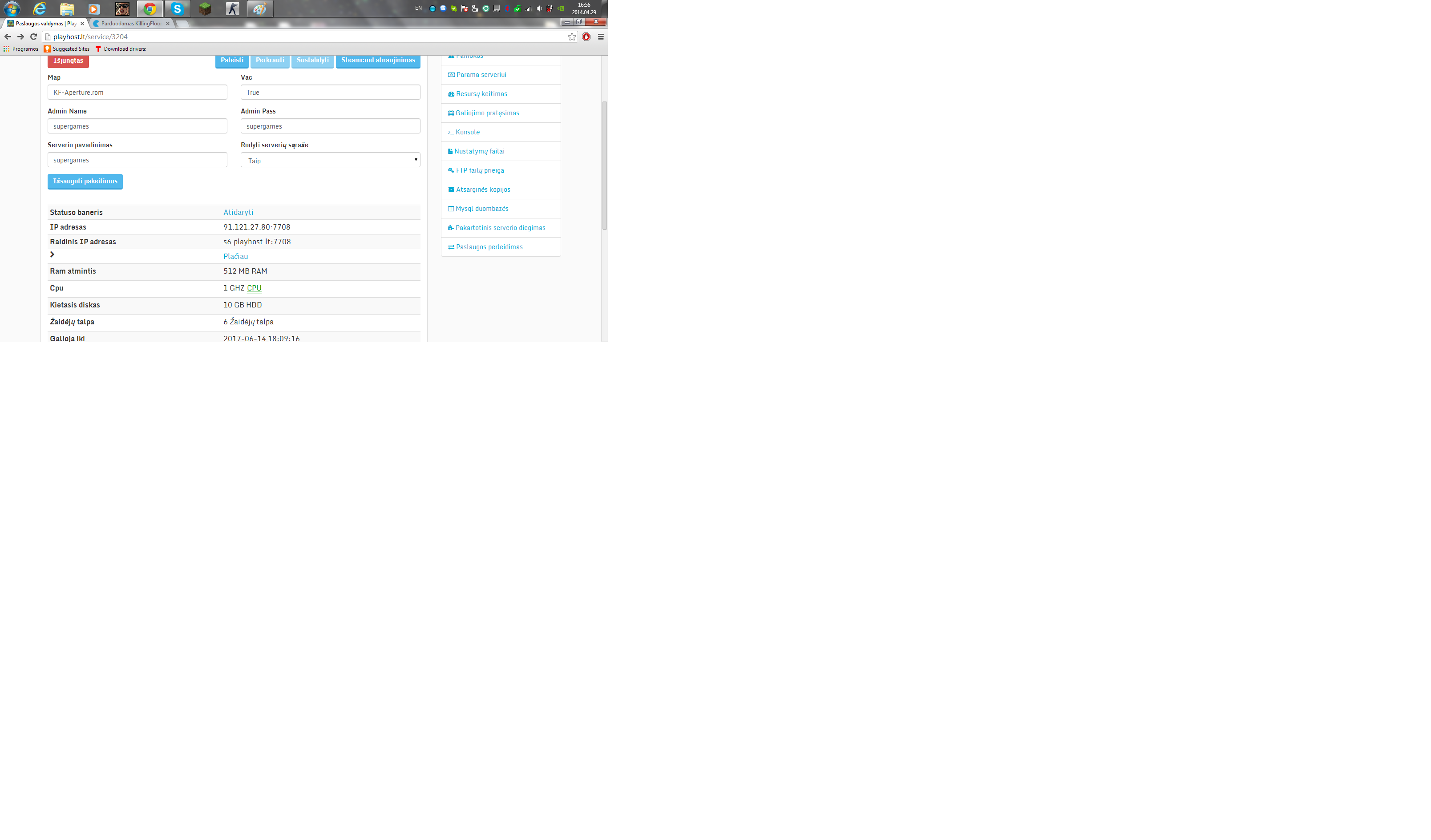The width and height of the screenshot is (1431, 840).
Task: Open the Download drivers bookmark
Action: pos(121,49)
